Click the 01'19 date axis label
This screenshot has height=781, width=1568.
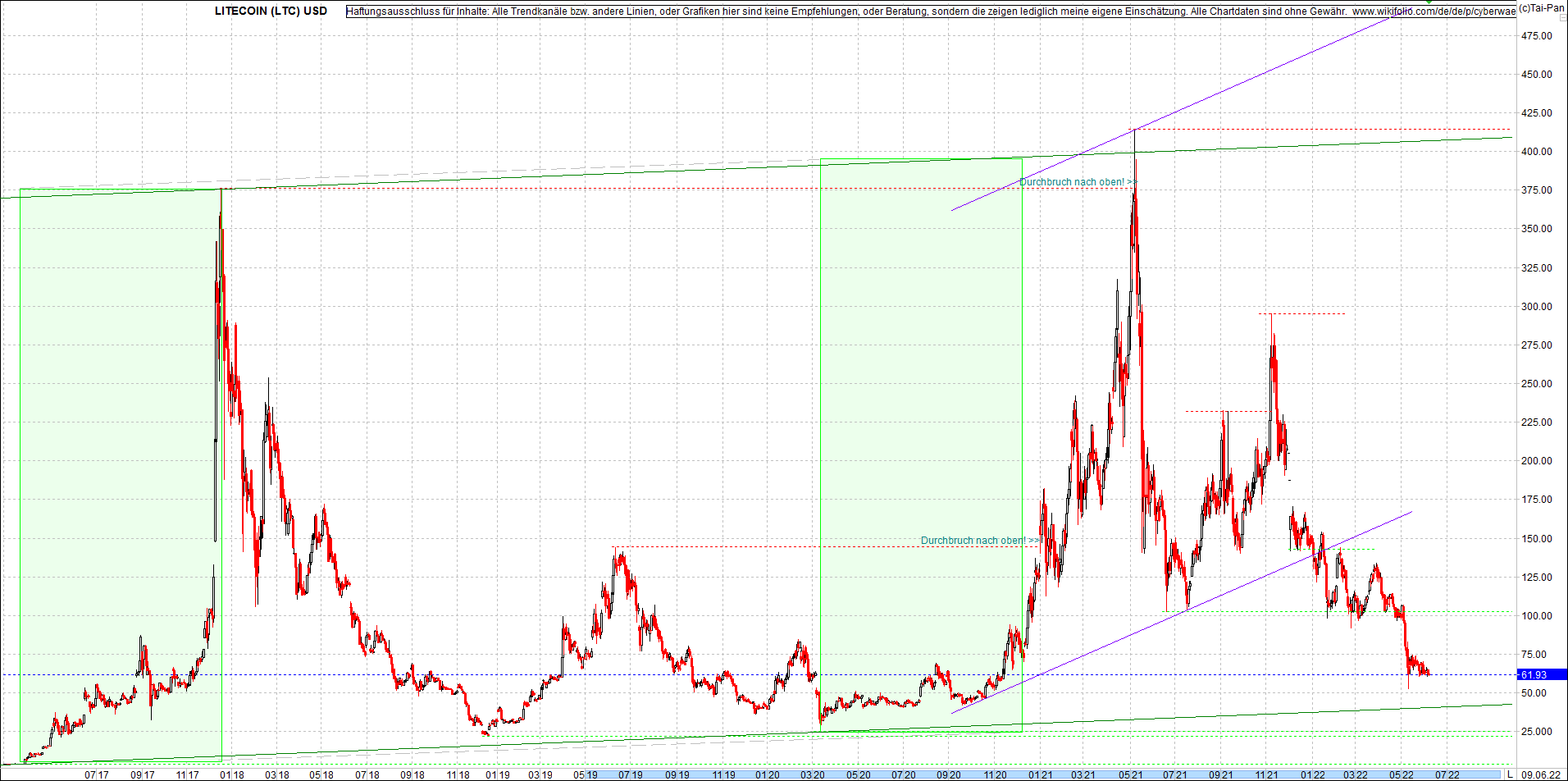[498, 775]
